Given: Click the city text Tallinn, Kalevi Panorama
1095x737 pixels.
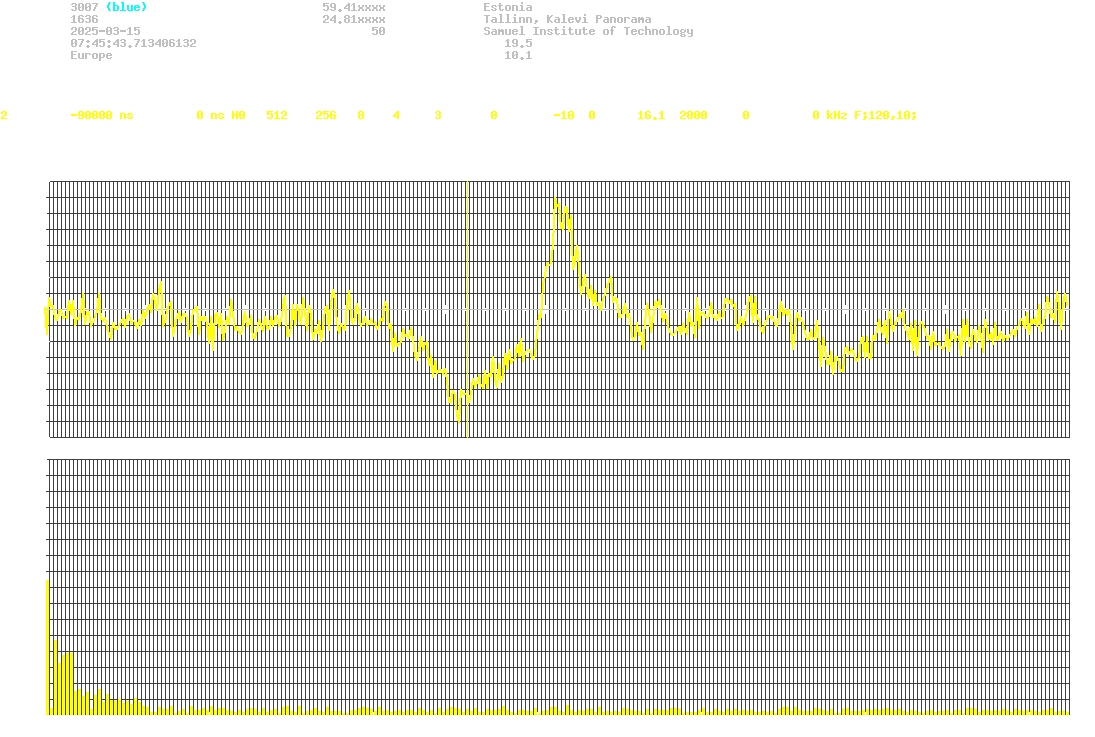Looking at the screenshot, I should tap(567, 19).
